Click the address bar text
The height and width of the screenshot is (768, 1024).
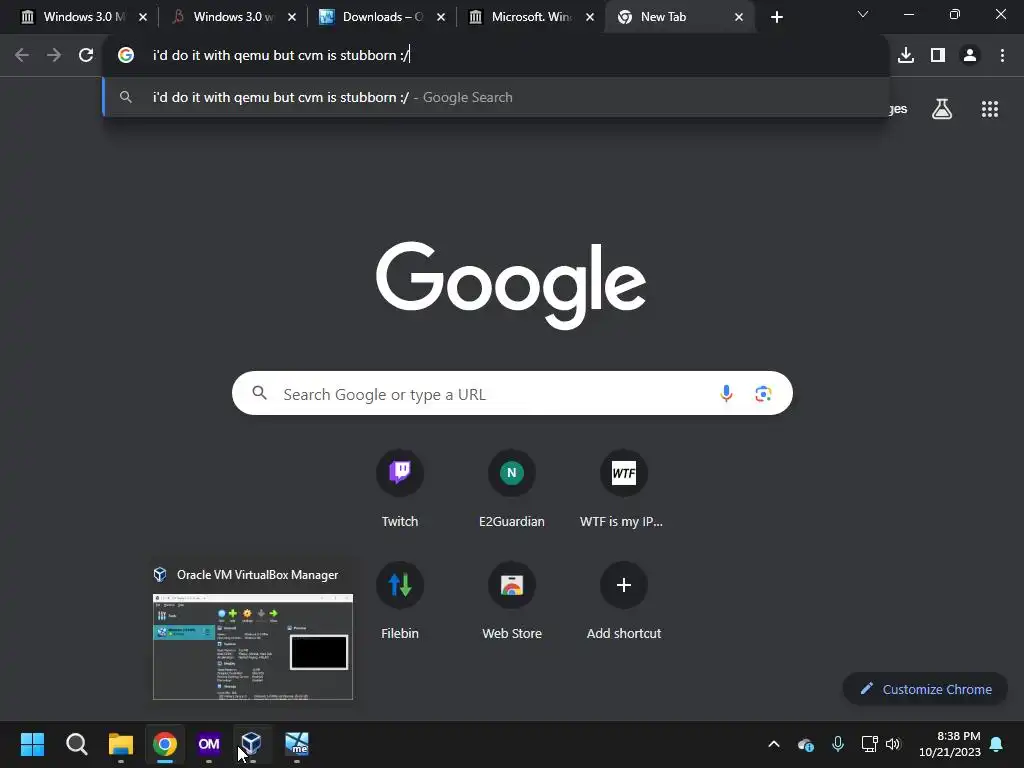coord(281,56)
